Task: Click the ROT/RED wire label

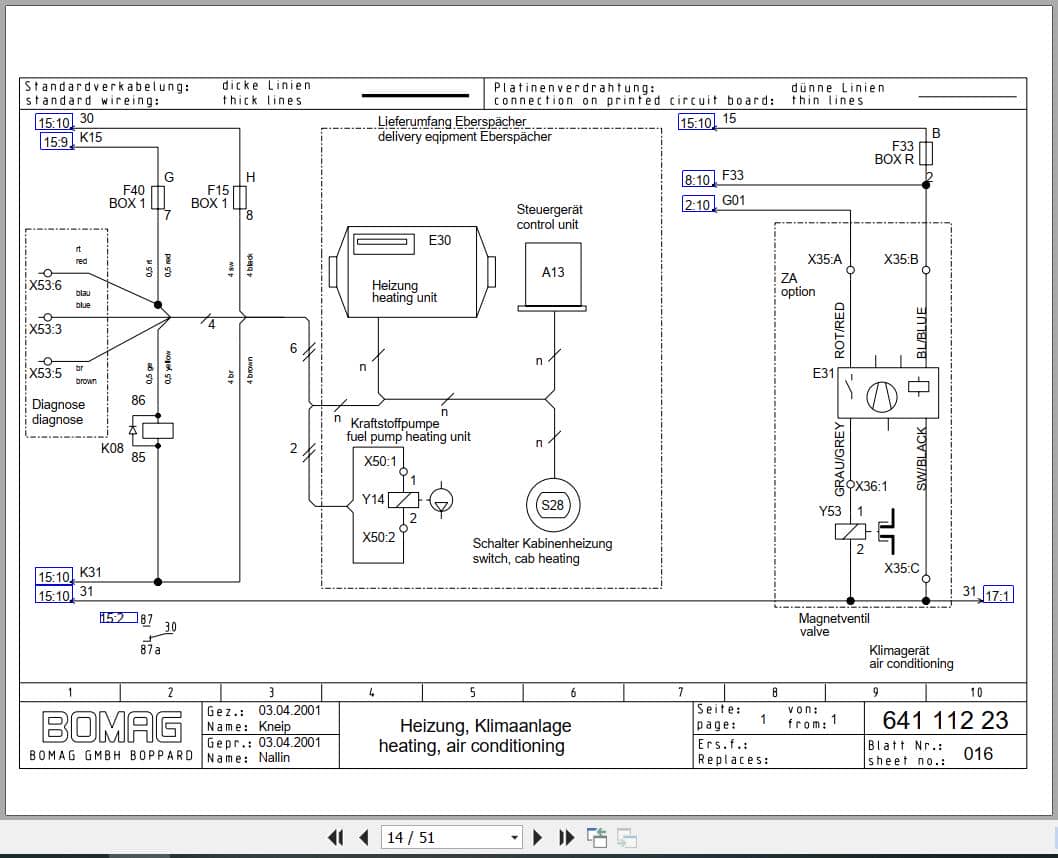Action: coord(840,330)
